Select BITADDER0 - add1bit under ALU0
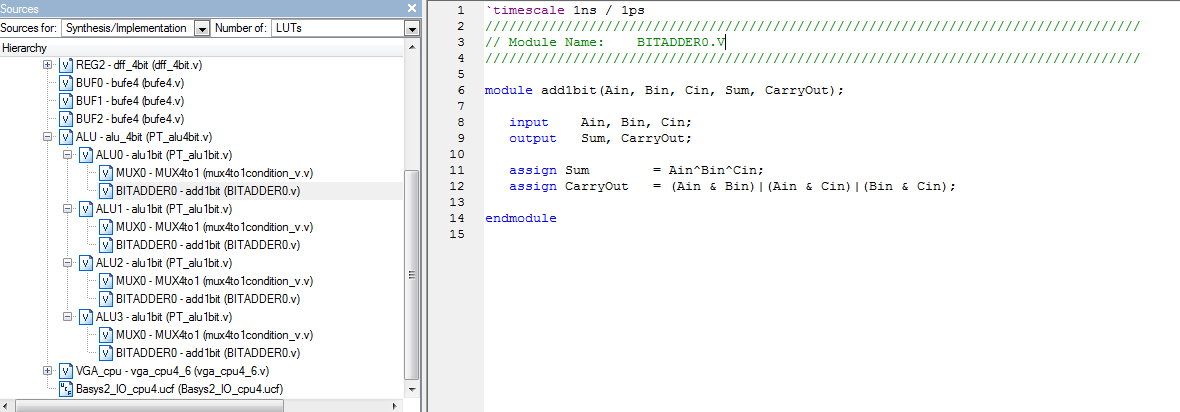This screenshot has width=1180, height=412. [x=208, y=191]
